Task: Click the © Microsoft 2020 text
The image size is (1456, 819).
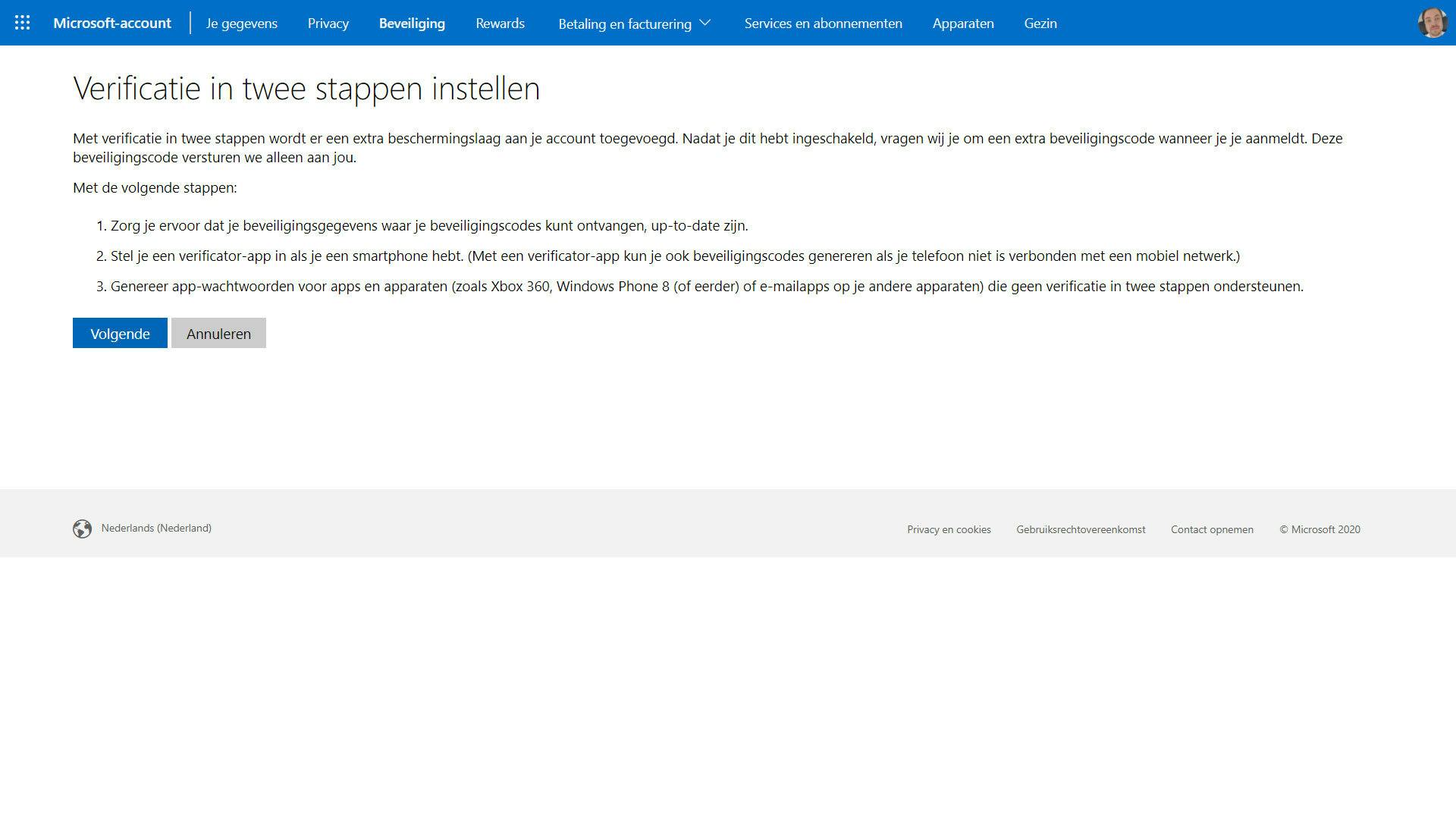Action: coord(1319,529)
